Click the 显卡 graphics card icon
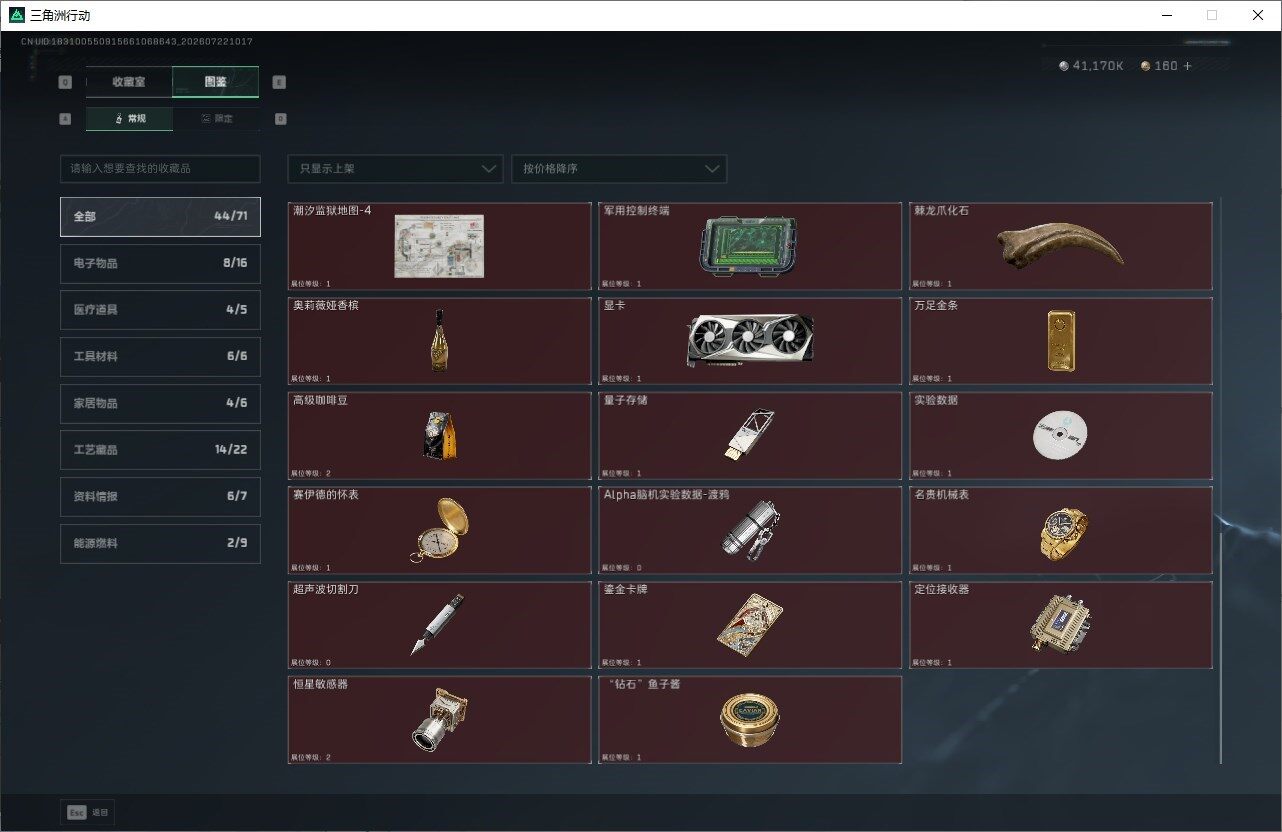This screenshot has width=1282, height=832. 749,340
